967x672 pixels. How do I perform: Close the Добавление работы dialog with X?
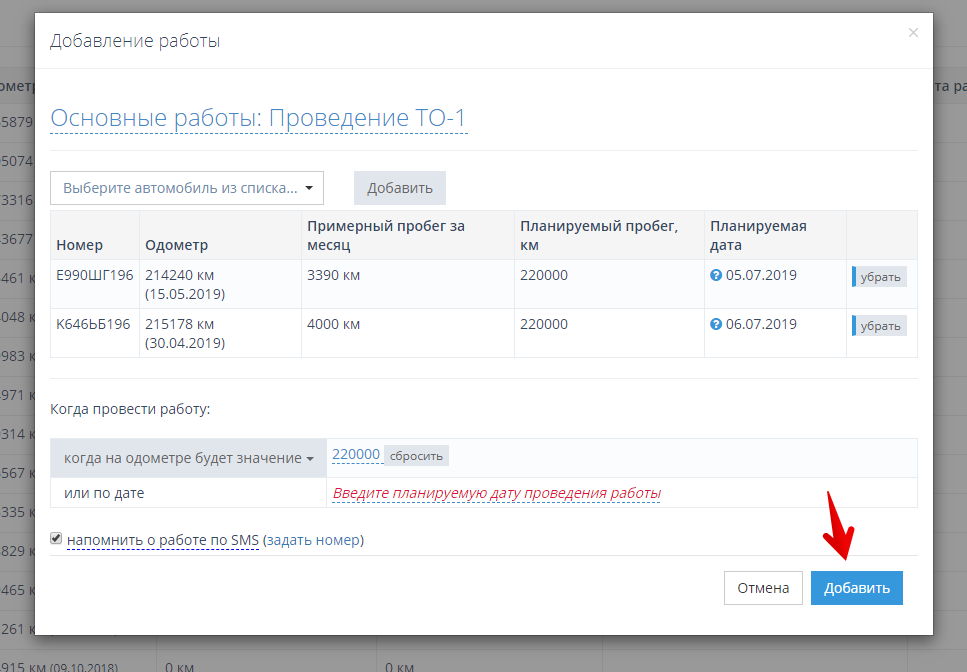[x=912, y=33]
